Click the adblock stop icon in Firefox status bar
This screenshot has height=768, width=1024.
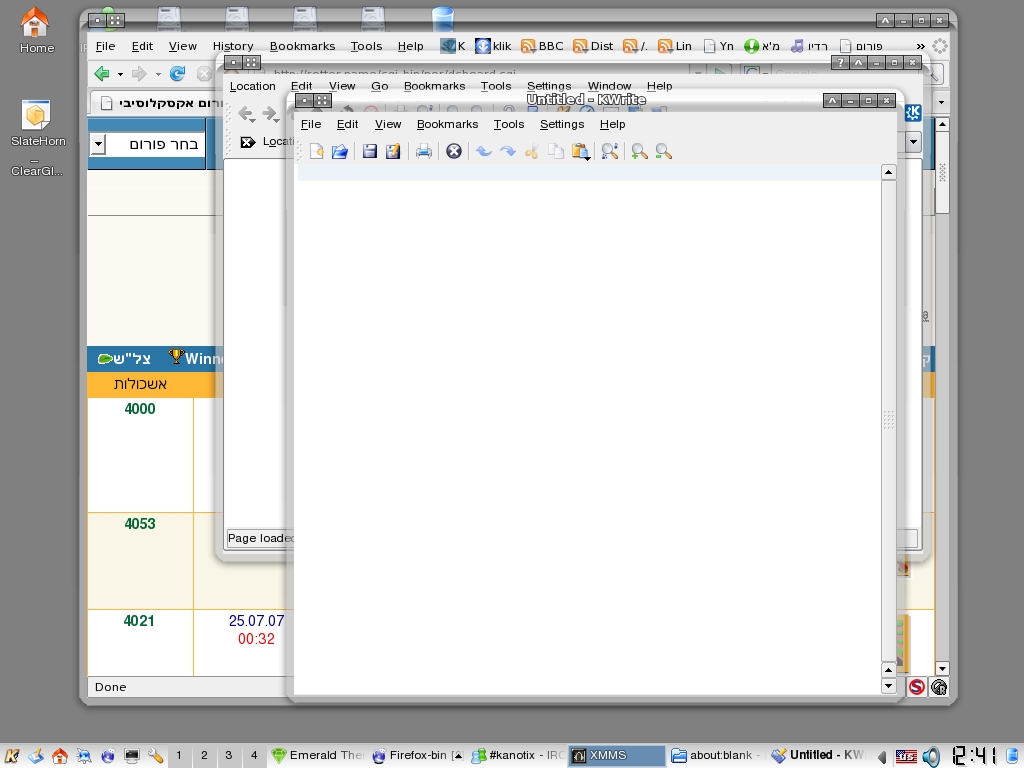[916, 687]
